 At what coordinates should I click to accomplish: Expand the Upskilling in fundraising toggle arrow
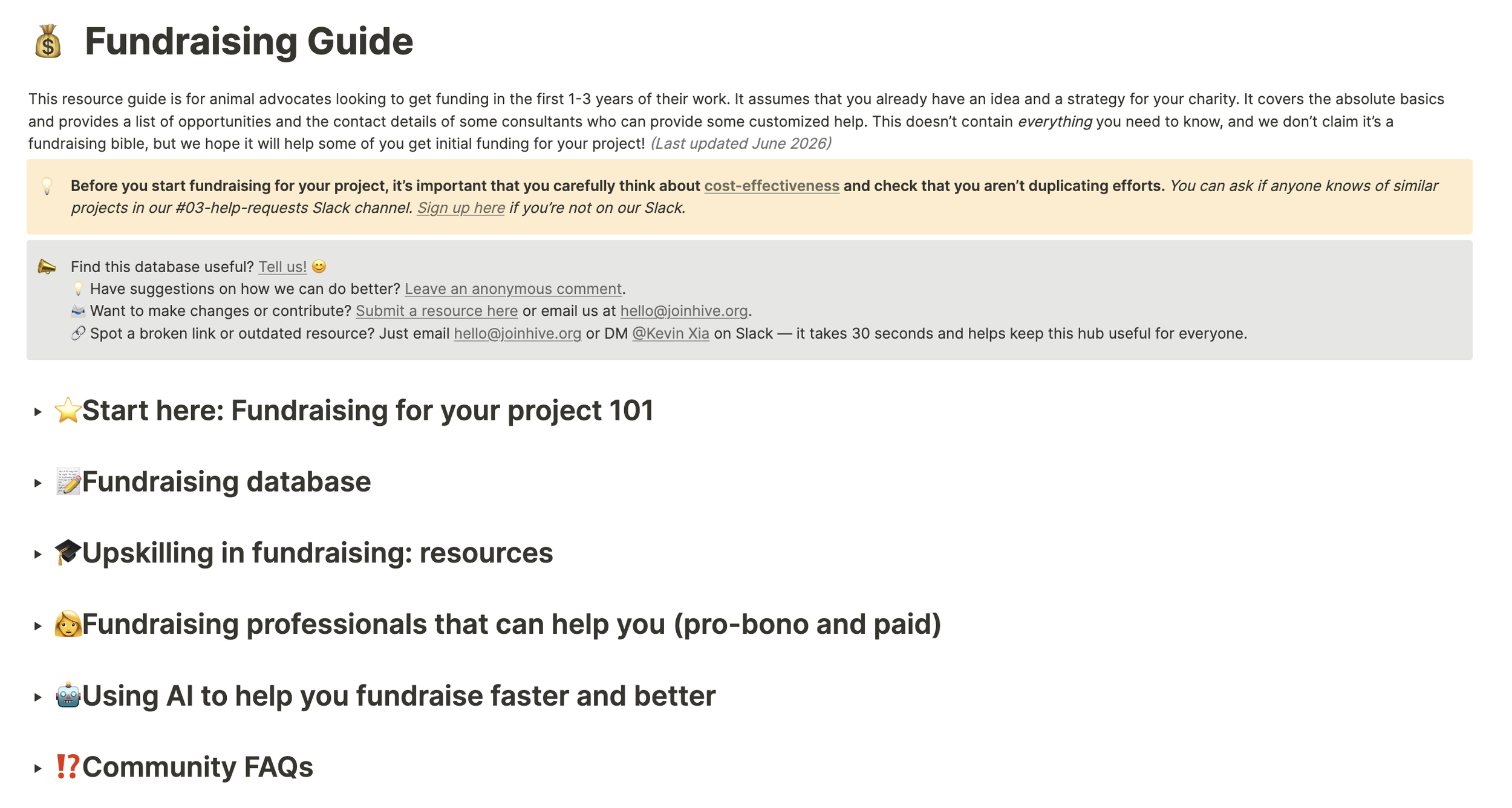pyautogui.click(x=37, y=555)
